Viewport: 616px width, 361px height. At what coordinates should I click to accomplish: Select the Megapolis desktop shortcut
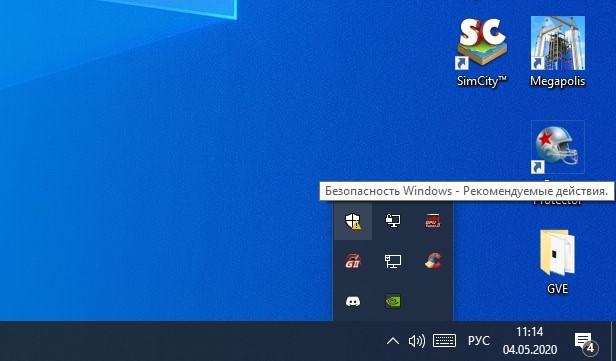pyautogui.click(x=557, y=52)
